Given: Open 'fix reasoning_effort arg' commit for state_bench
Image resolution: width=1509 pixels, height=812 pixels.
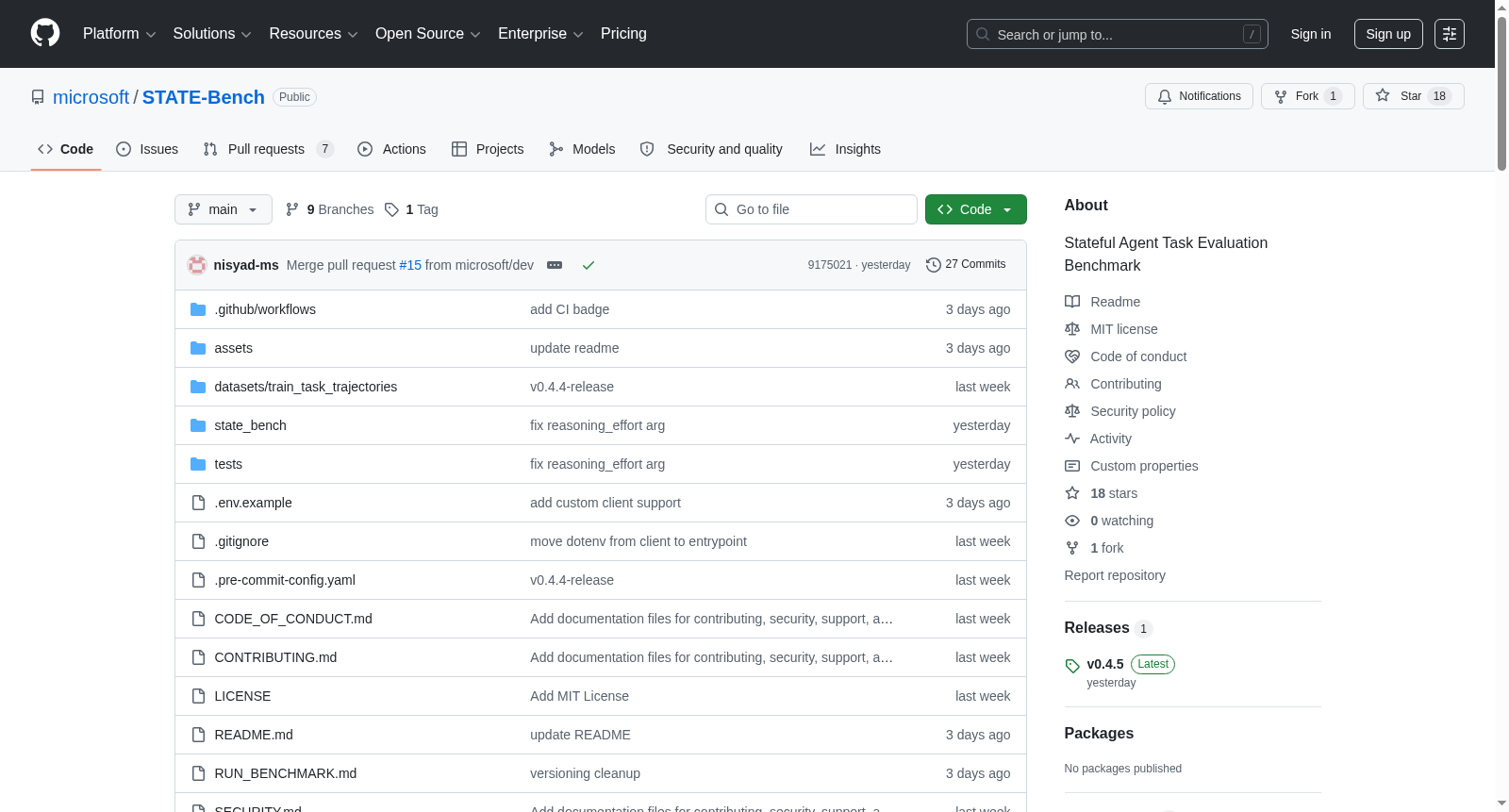Looking at the screenshot, I should pos(597,425).
